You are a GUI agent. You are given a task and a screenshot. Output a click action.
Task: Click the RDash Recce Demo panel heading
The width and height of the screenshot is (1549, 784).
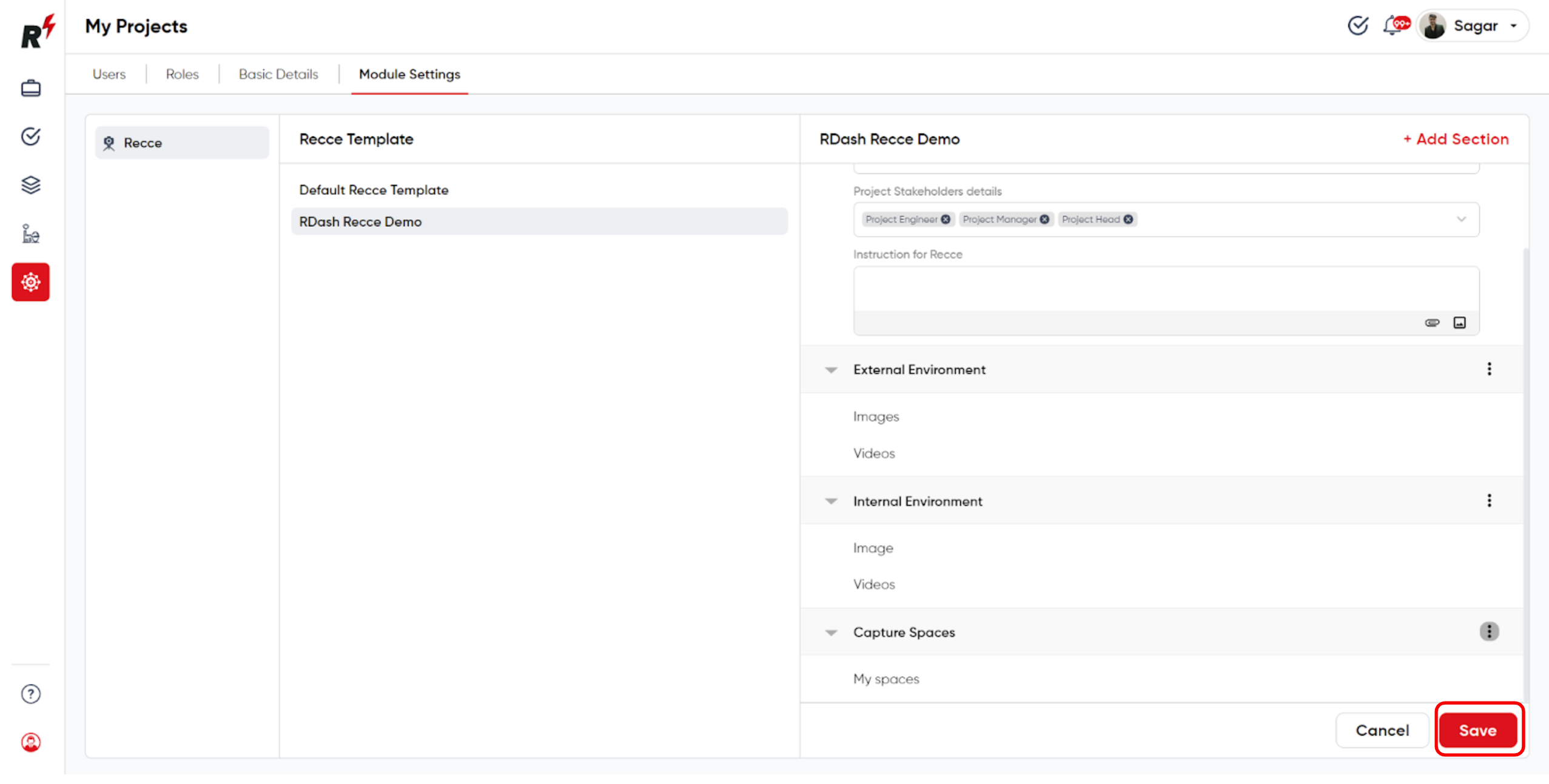[x=889, y=139]
